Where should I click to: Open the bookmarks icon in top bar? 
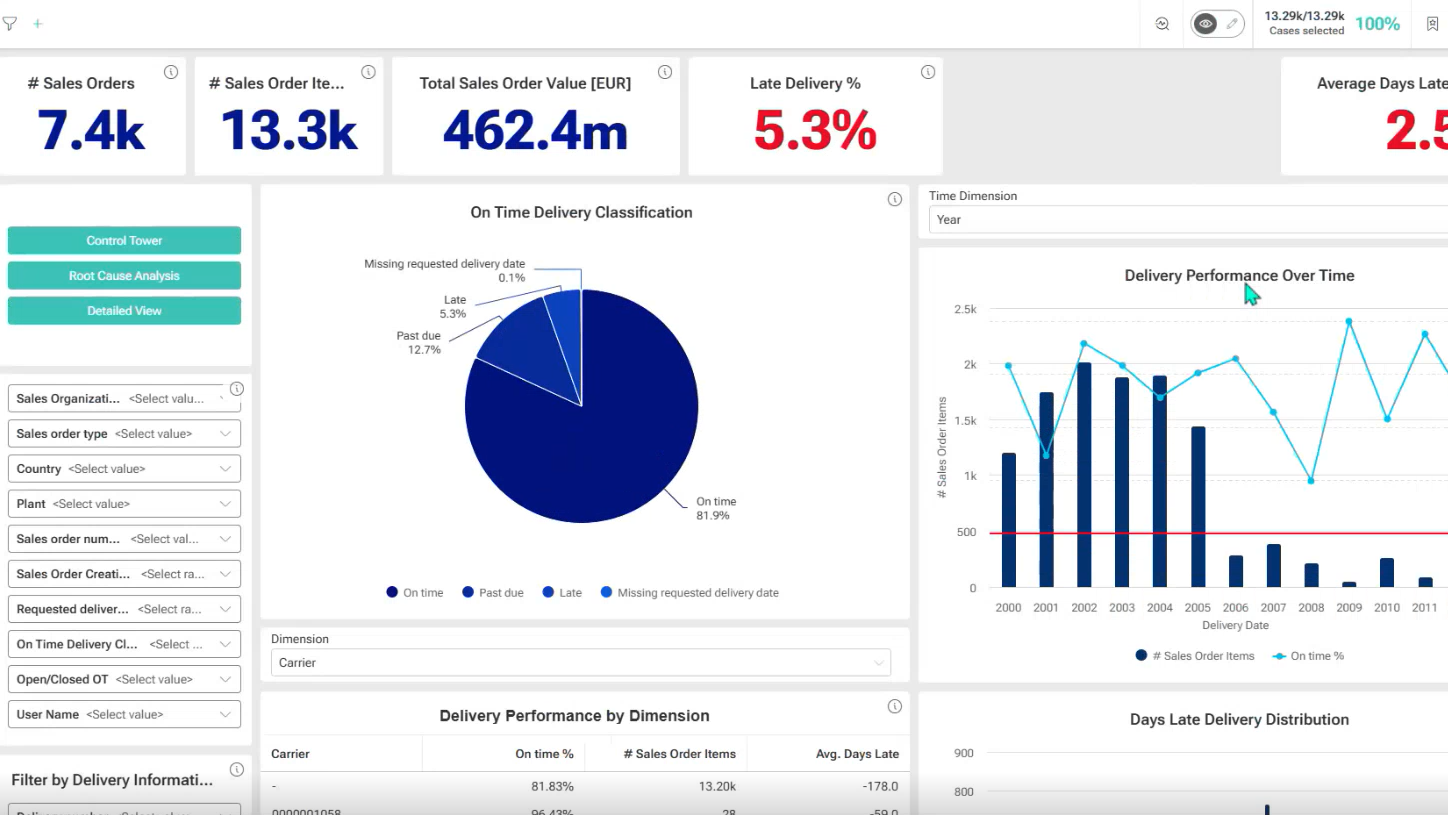coord(1431,24)
